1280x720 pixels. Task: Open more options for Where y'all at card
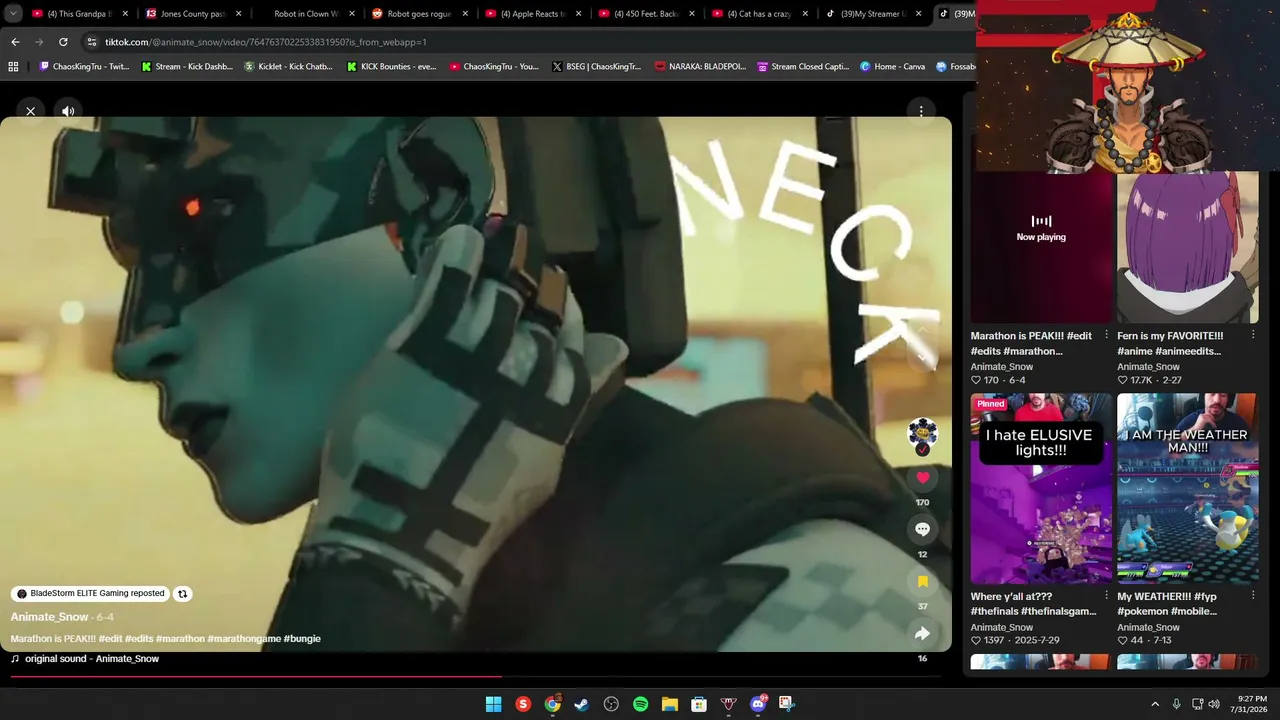pos(1106,596)
